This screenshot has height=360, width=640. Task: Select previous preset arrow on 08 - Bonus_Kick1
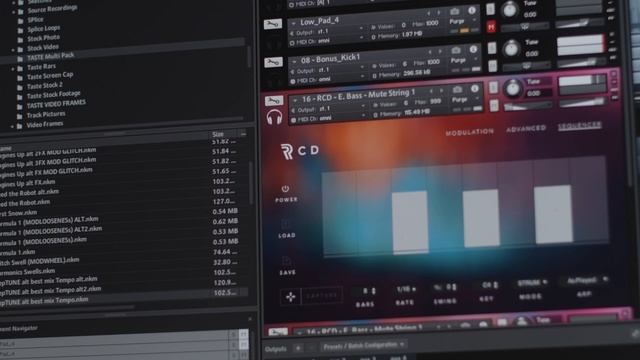click(x=430, y=52)
